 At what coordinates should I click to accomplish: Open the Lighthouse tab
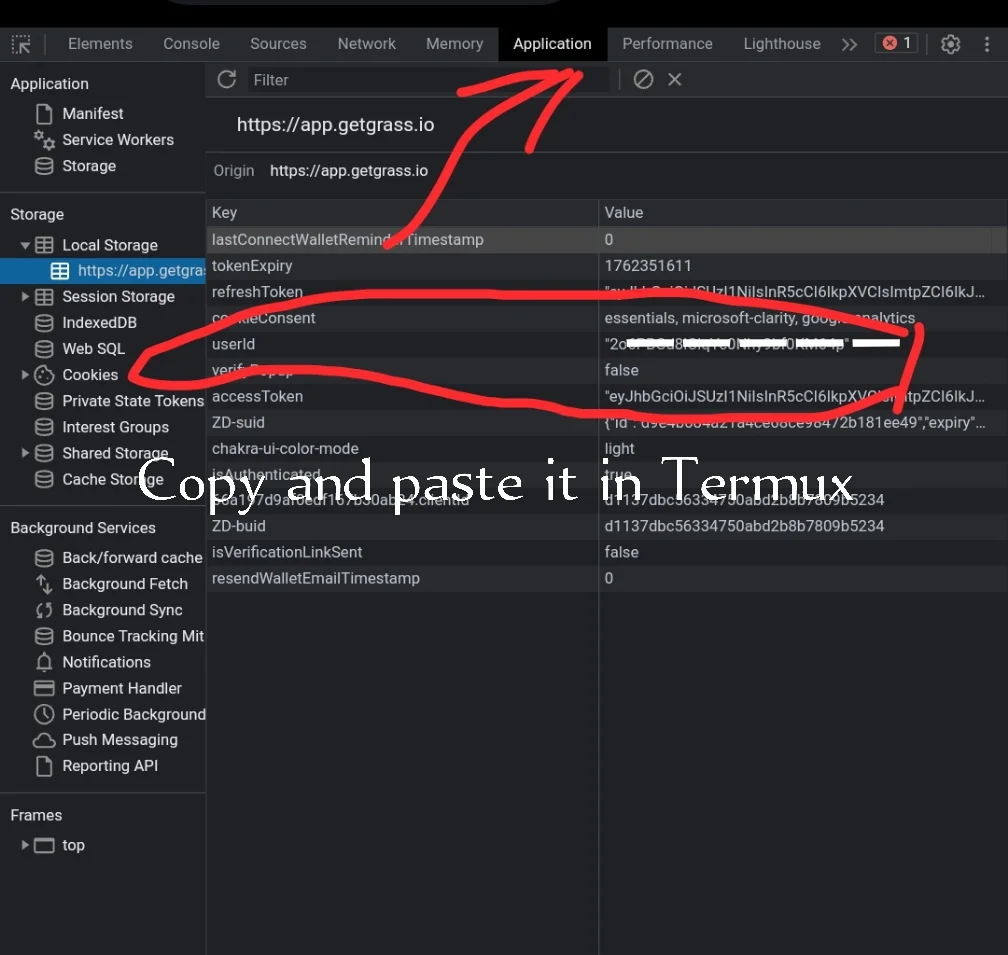click(782, 44)
